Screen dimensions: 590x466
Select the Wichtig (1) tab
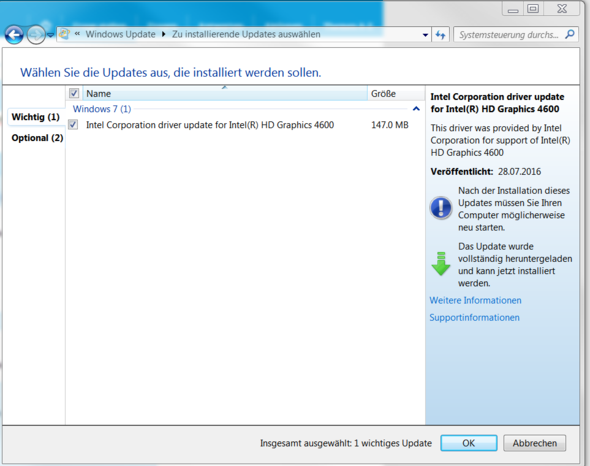36,117
